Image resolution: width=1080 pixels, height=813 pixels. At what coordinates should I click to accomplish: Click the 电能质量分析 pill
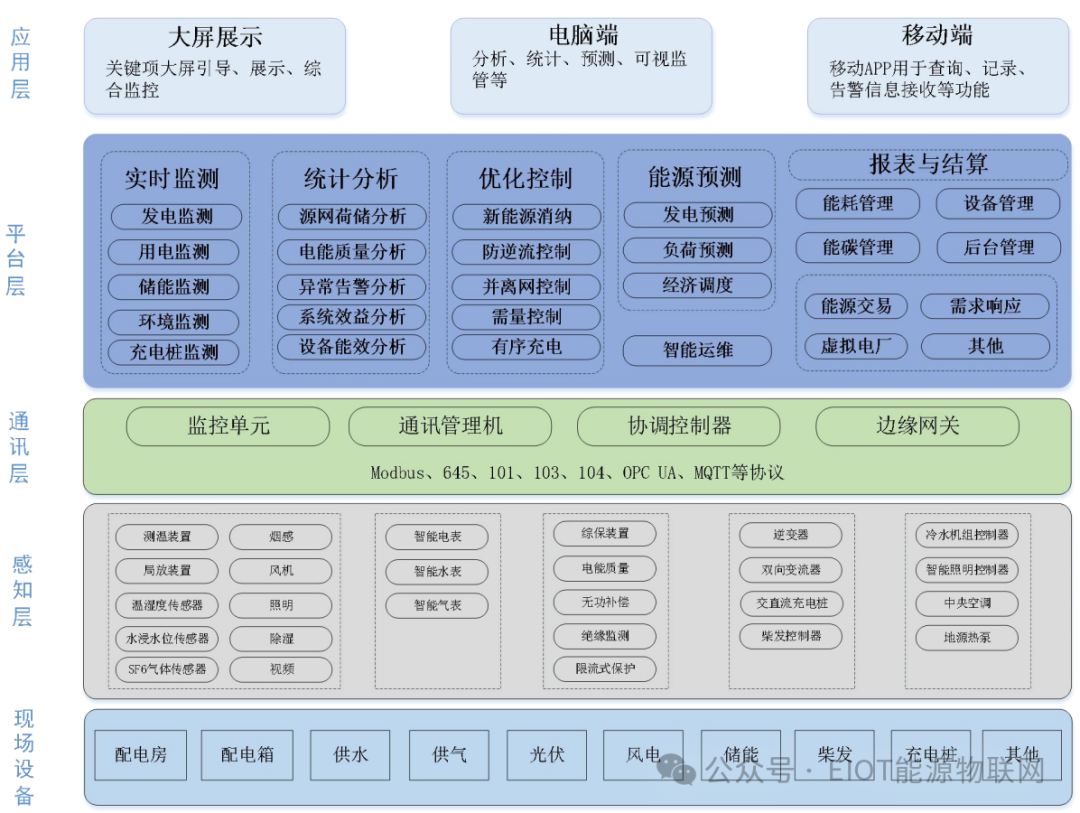pos(352,251)
